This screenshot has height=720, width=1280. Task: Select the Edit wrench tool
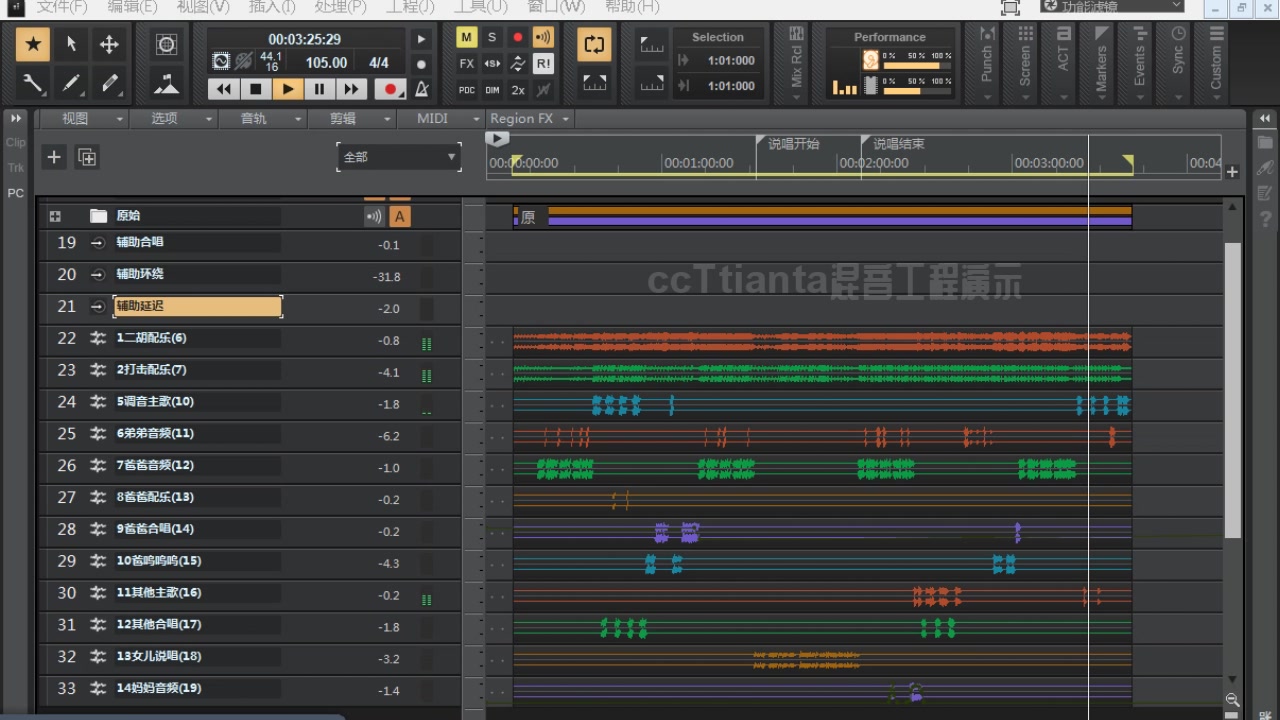coord(33,83)
